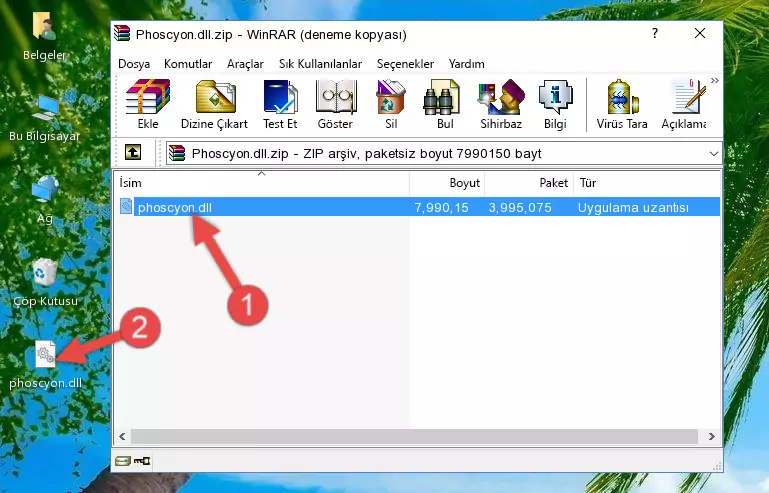
Task: Click the Ekle (Add) toolbar icon
Action: (148, 104)
